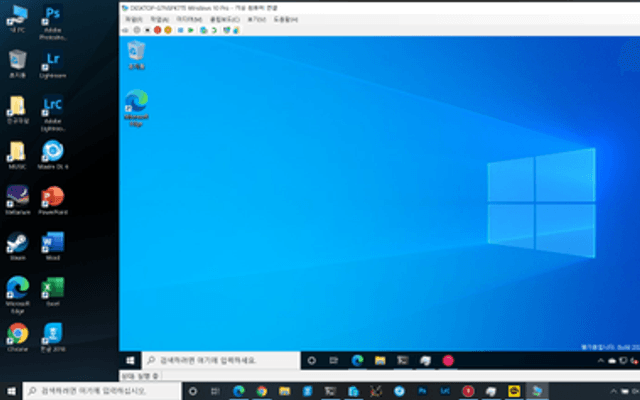Select the Word desktop shortcut
Image resolution: width=640 pixels, height=400 pixels.
click(x=53, y=246)
